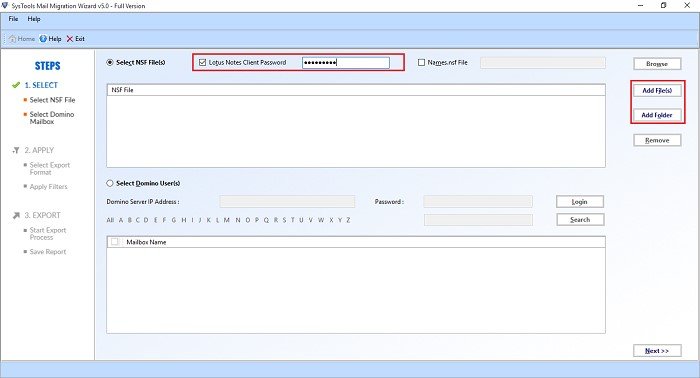Enable the Names.nsf File checkbox
This screenshot has height=378, width=700.
click(x=421, y=62)
